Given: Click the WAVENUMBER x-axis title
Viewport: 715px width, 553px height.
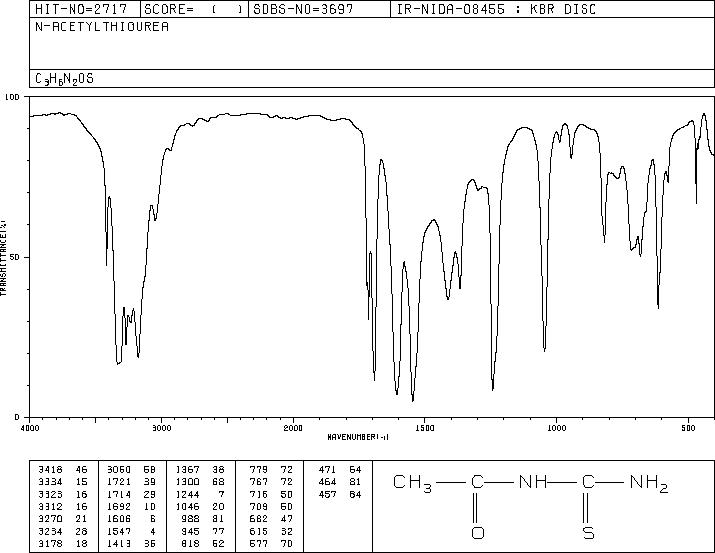Looking at the screenshot, I should (358, 437).
